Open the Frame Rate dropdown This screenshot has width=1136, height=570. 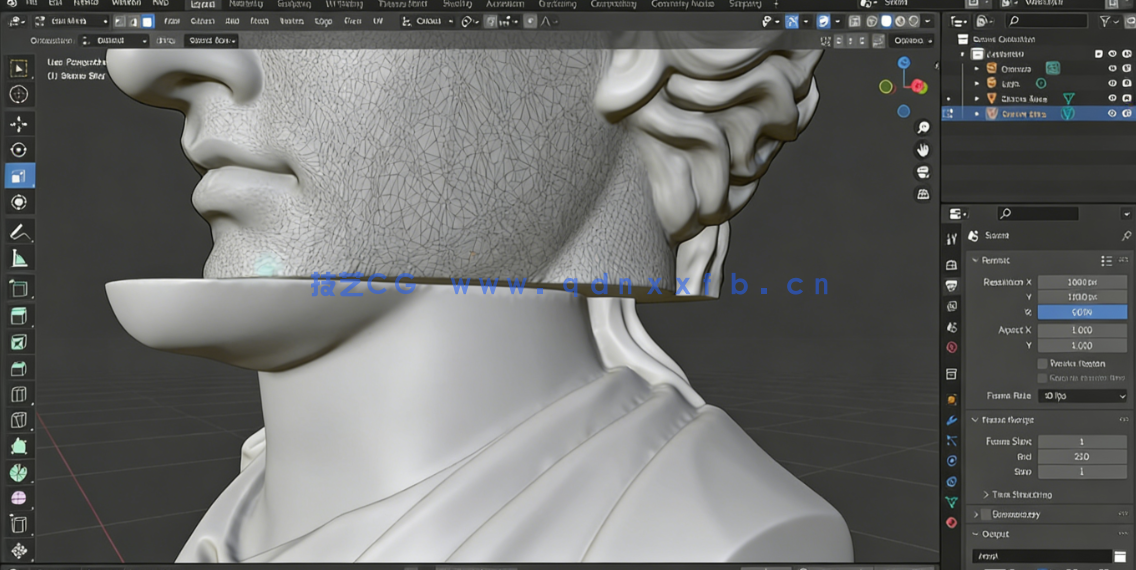click(x=1082, y=396)
